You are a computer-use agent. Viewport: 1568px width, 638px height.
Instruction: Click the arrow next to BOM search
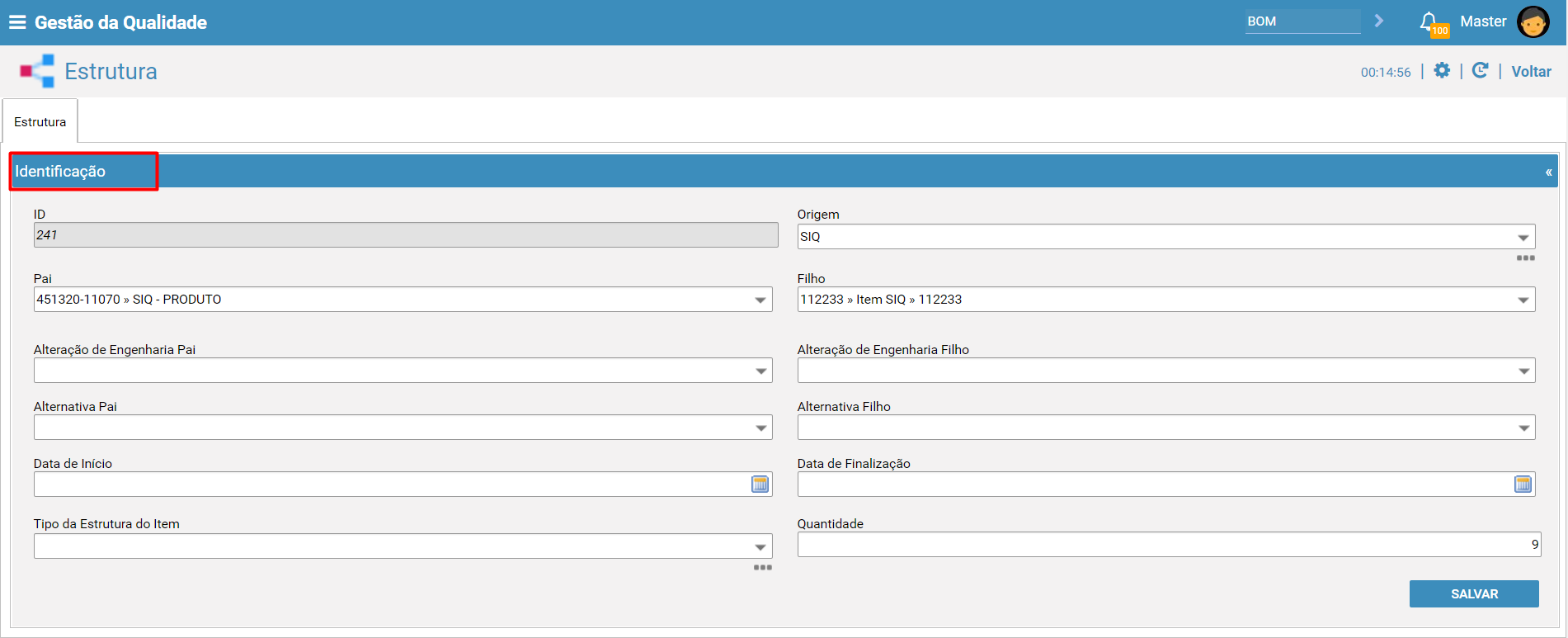click(1379, 21)
